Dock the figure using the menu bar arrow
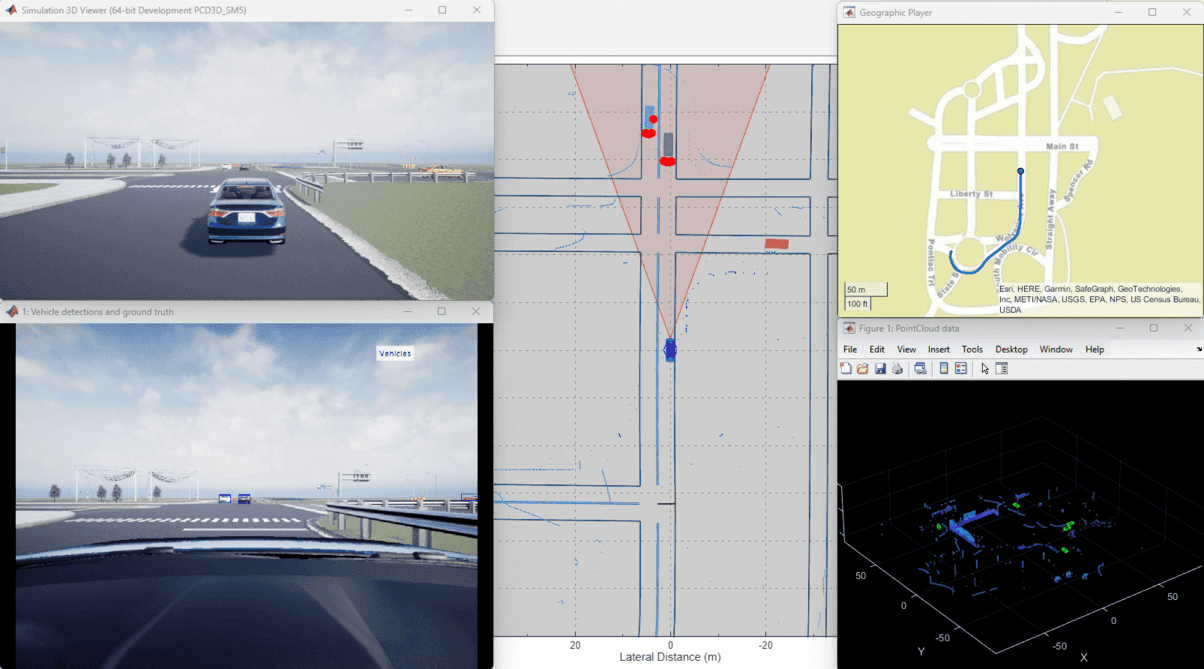Image resolution: width=1204 pixels, height=669 pixels. (1199, 349)
